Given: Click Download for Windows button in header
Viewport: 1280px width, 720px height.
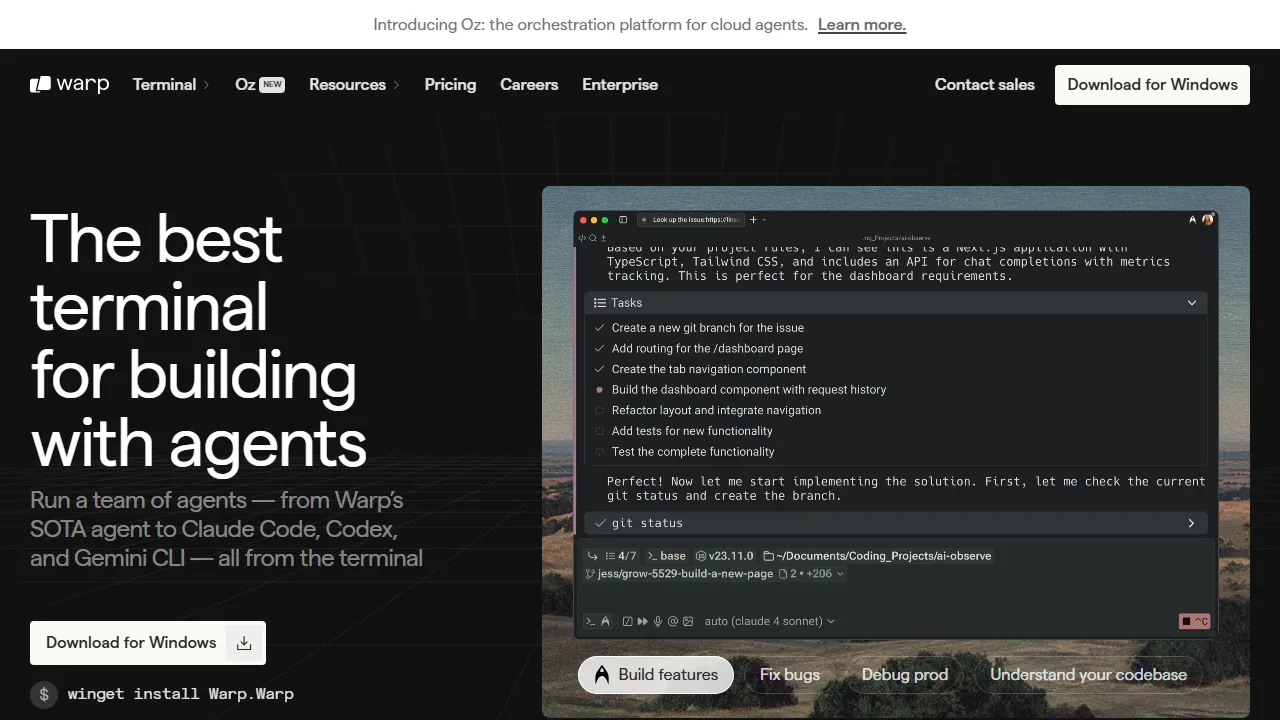Looking at the screenshot, I should click(x=1152, y=85).
